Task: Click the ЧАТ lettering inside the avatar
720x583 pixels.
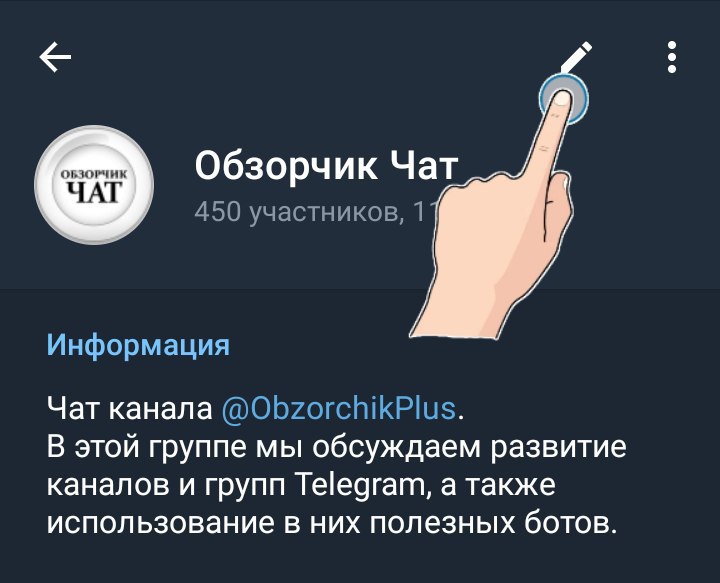Action: tap(94, 192)
